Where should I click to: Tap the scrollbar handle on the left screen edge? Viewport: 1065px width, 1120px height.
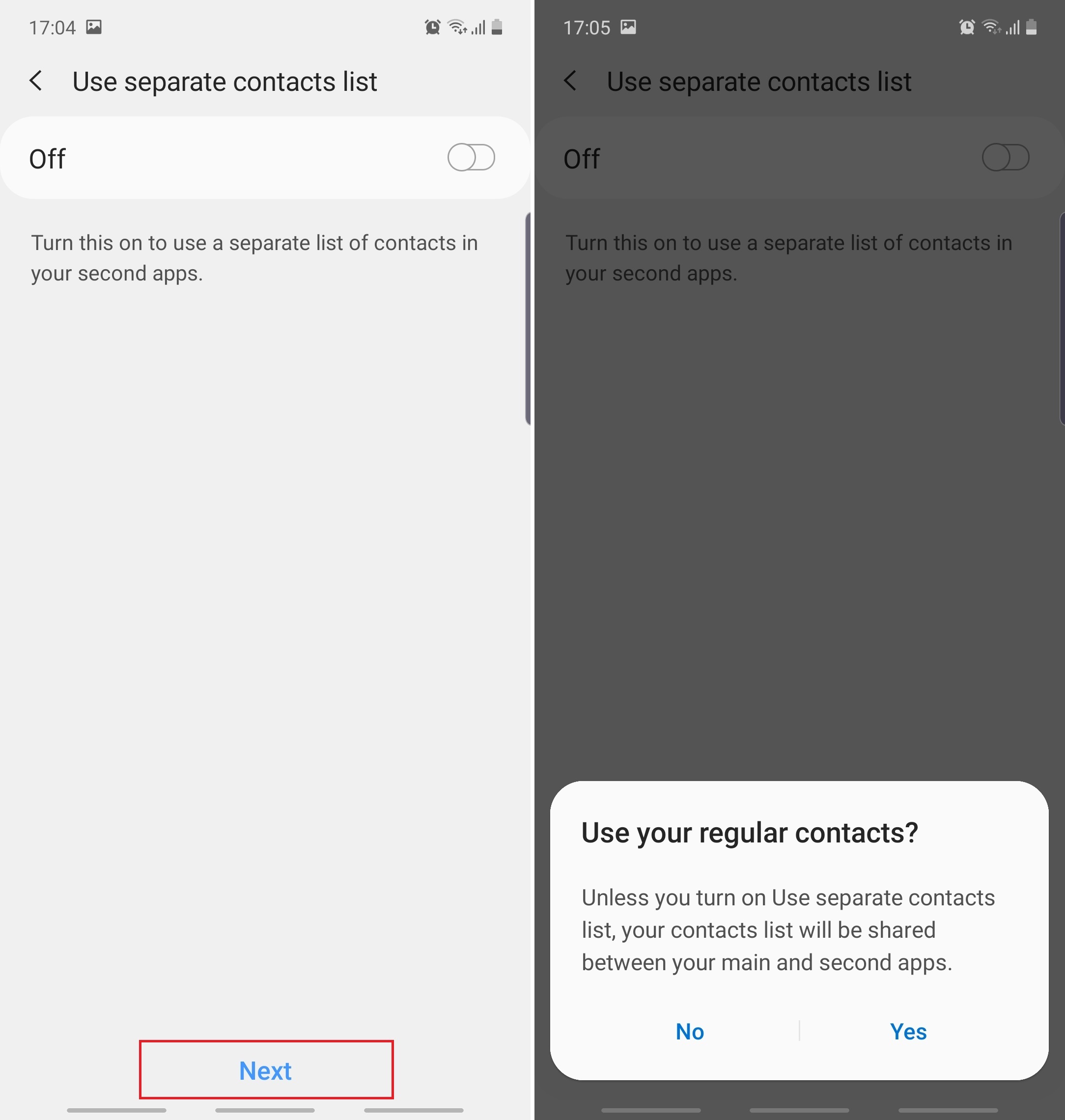click(x=528, y=318)
